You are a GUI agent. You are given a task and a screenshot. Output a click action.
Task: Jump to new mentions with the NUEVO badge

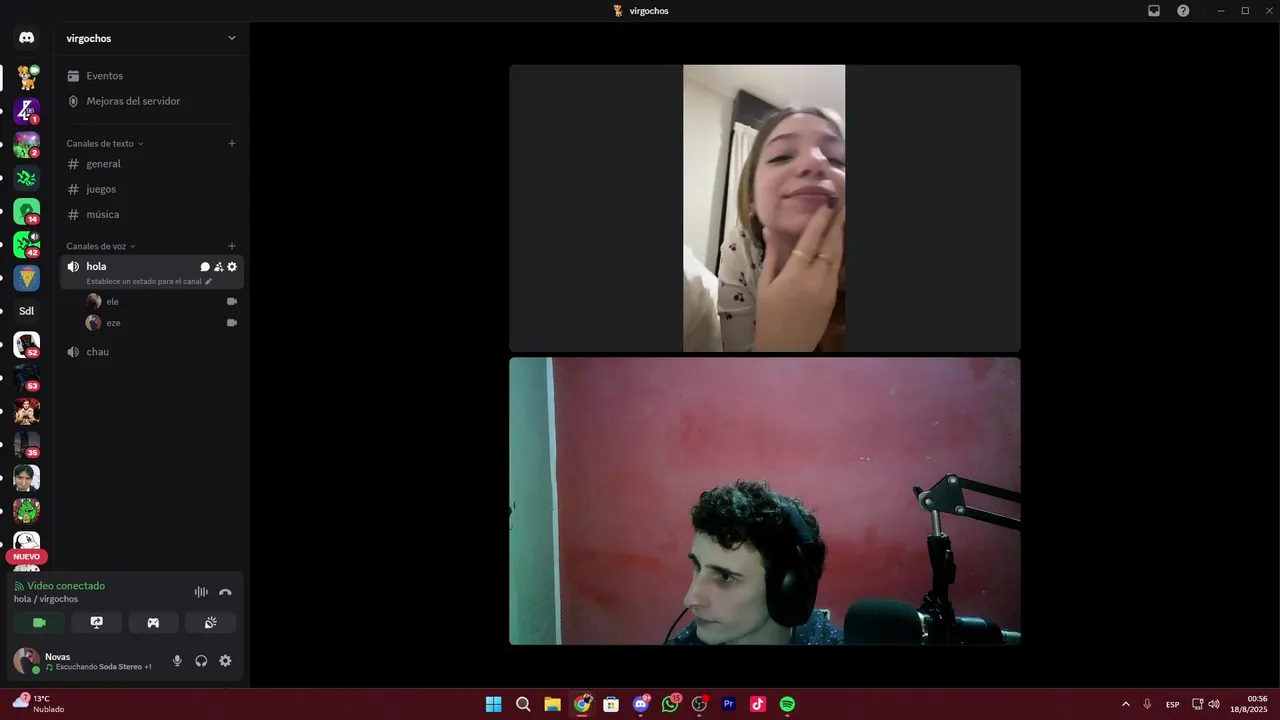27,557
